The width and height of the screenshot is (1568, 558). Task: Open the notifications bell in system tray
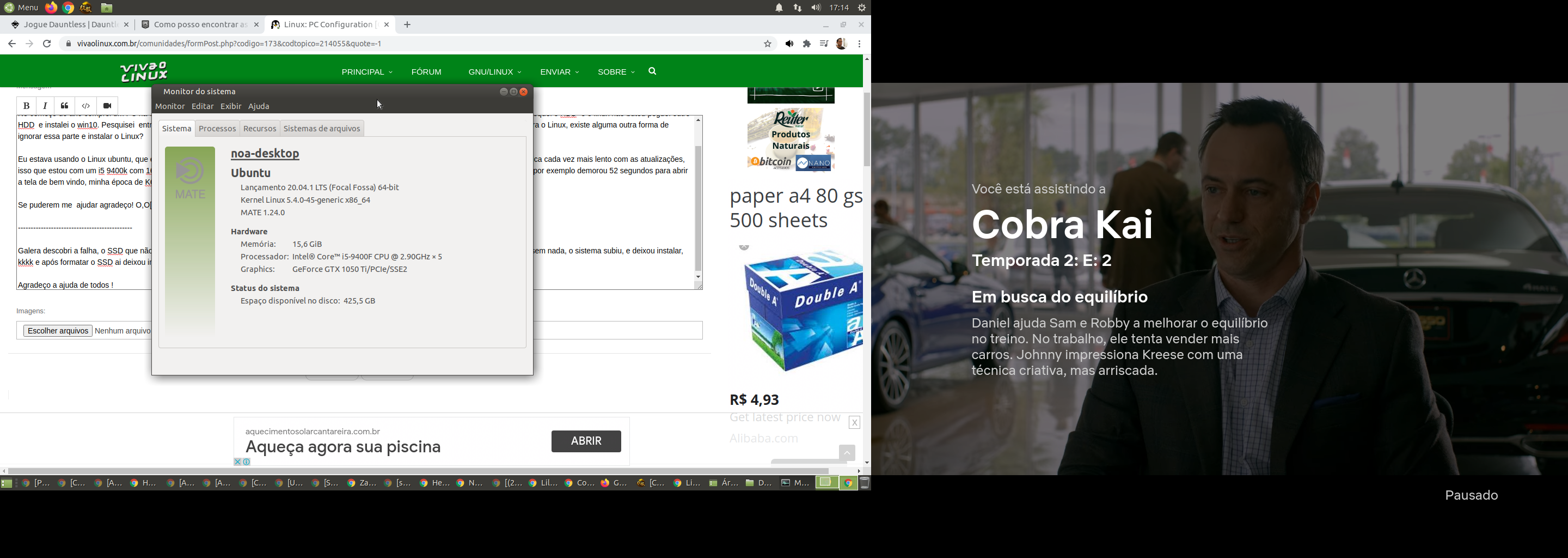point(779,8)
